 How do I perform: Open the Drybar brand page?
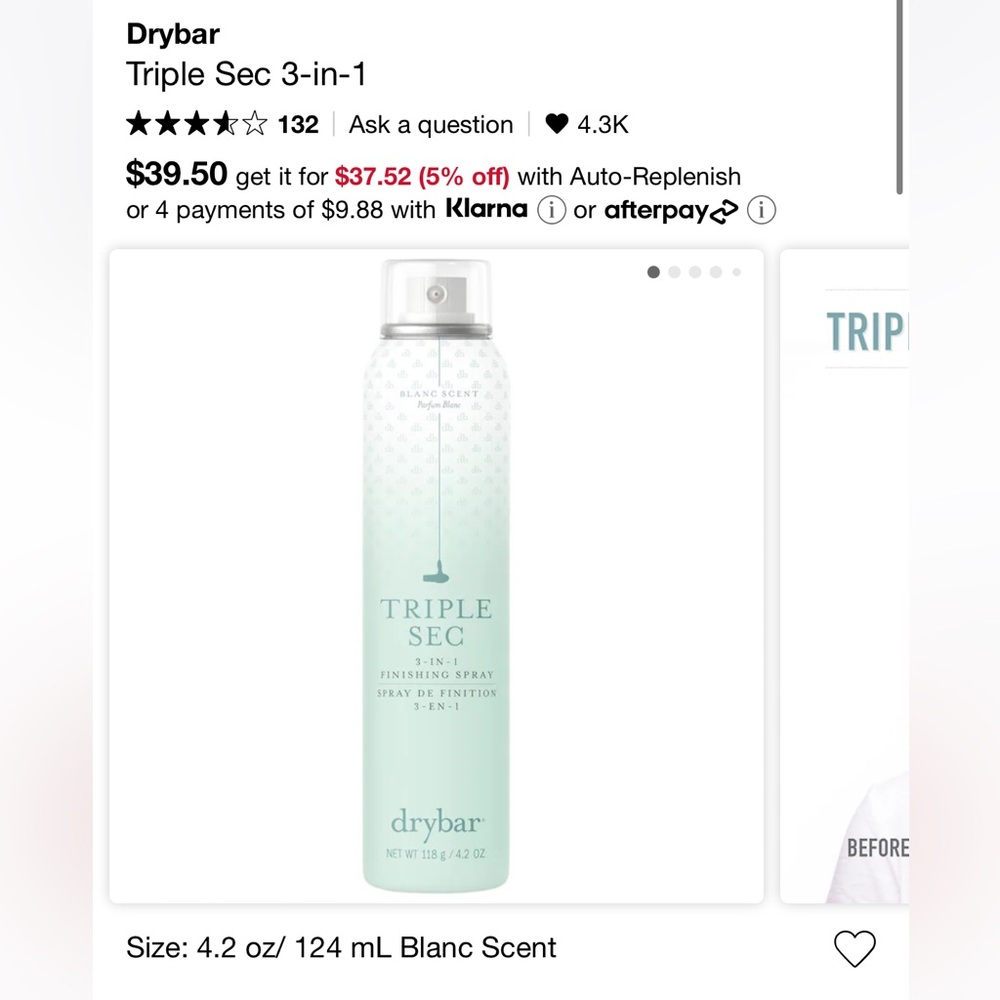[x=172, y=34]
